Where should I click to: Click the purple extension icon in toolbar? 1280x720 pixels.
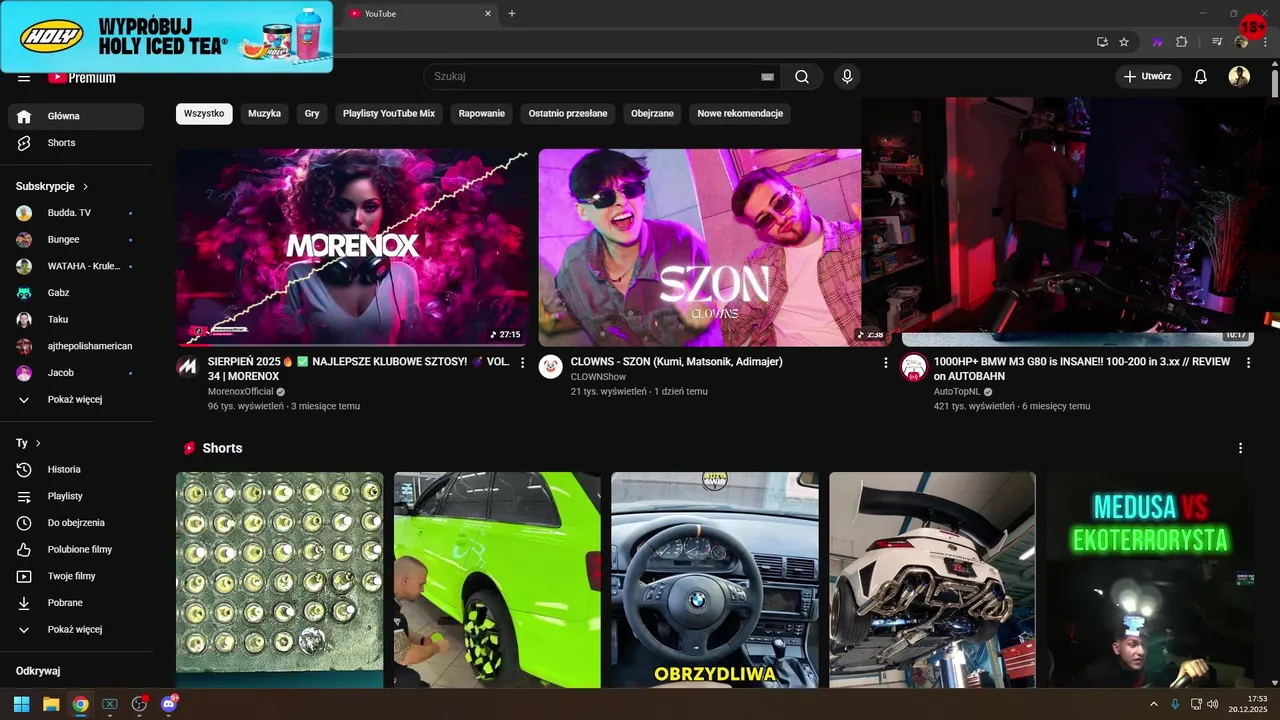pyautogui.click(x=1158, y=42)
